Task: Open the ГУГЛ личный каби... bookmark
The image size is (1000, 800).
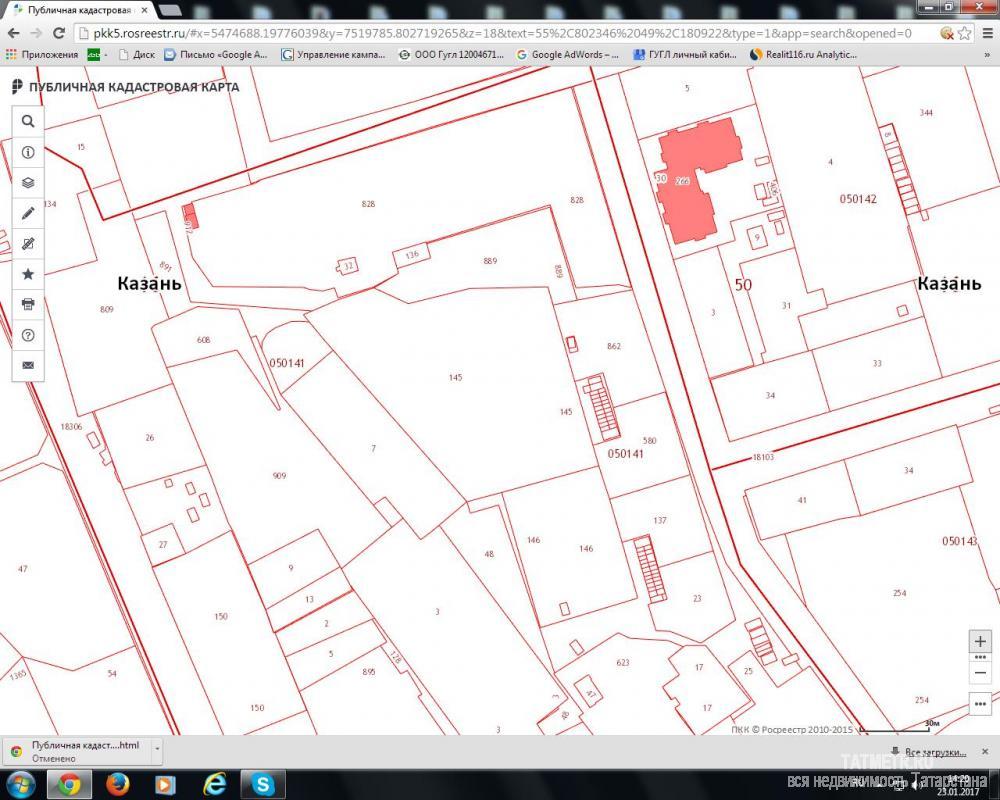Action: 685,55
